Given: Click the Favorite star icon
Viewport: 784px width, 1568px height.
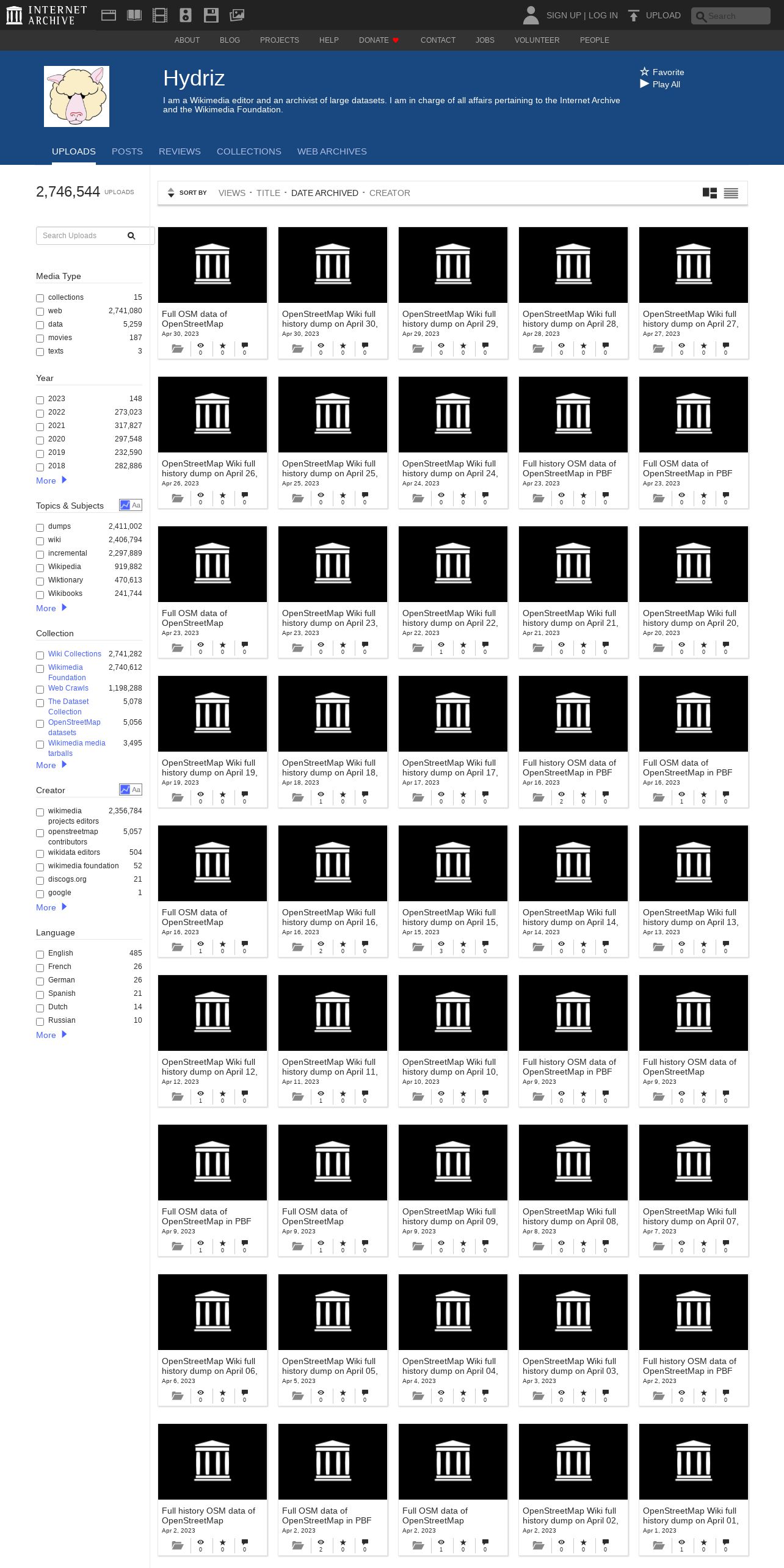Looking at the screenshot, I should tap(644, 71).
